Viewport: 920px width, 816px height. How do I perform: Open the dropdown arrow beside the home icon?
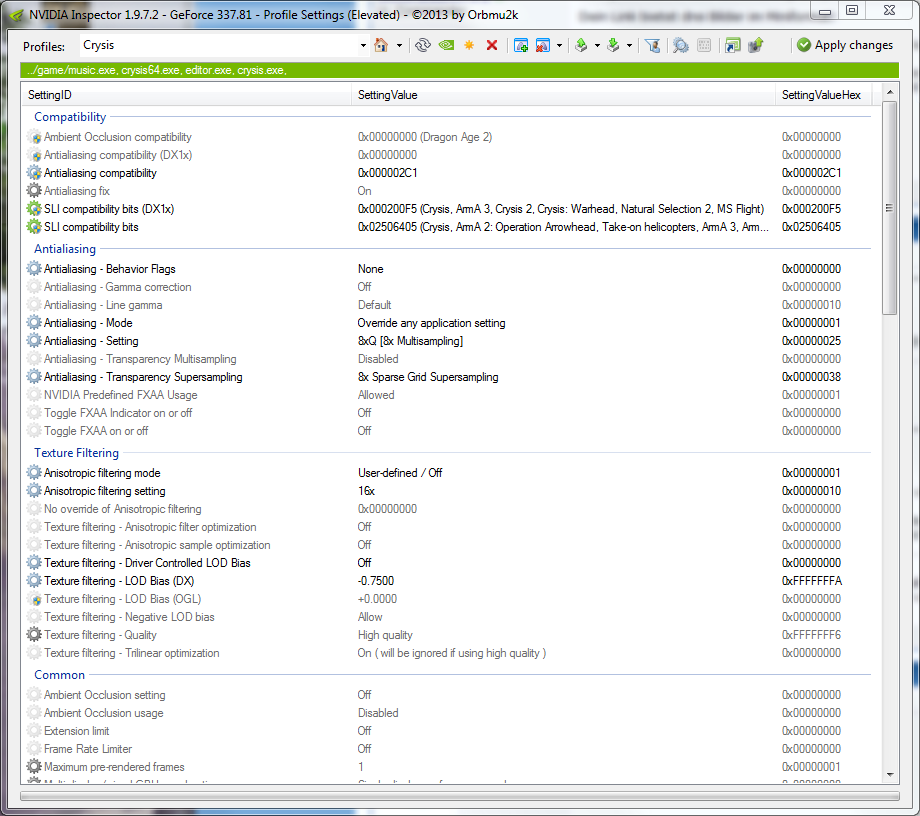coord(399,45)
